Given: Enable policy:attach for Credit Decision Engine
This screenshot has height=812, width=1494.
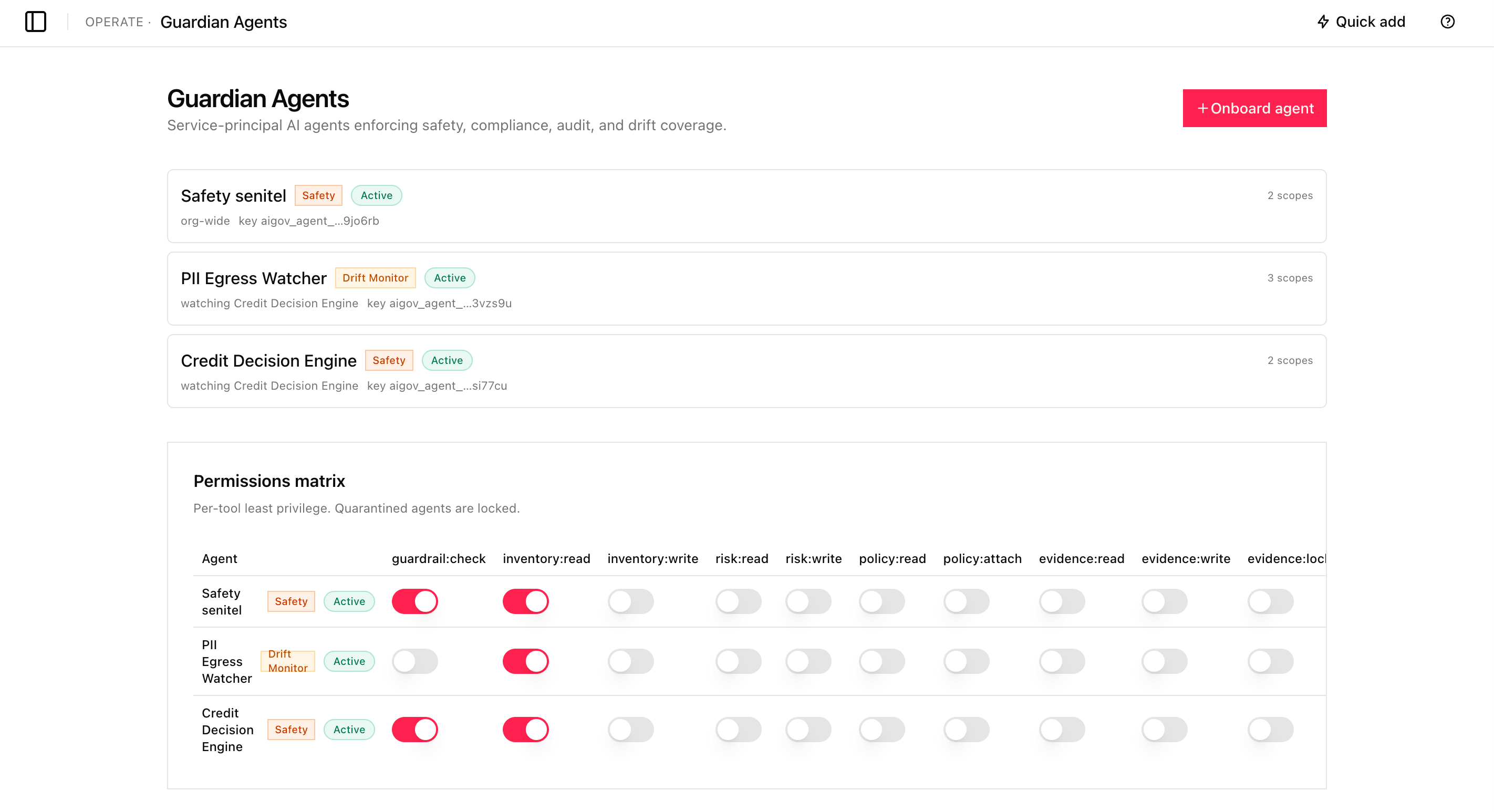Looking at the screenshot, I should point(966,730).
